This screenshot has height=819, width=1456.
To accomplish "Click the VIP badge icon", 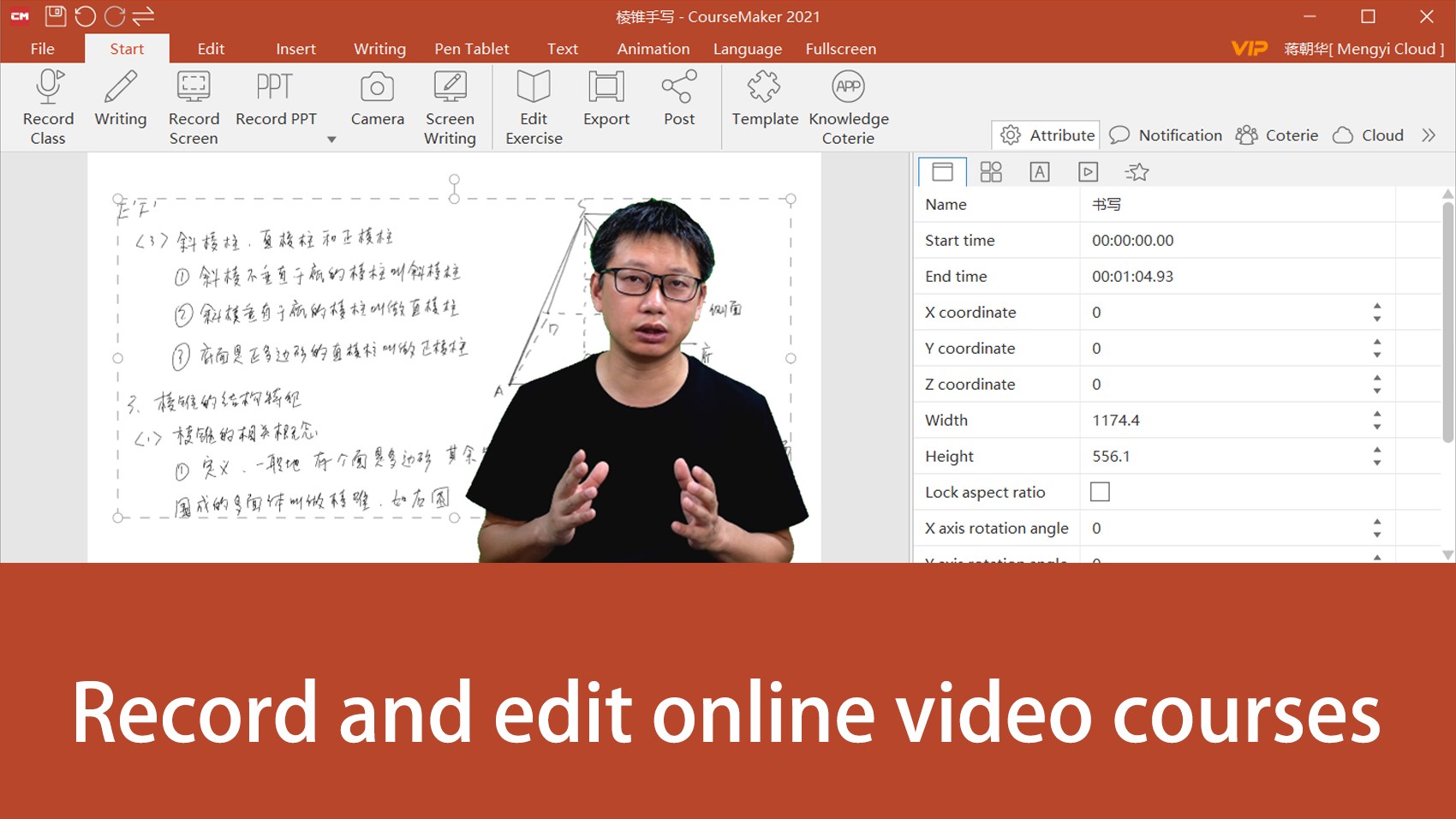I will [1249, 49].
